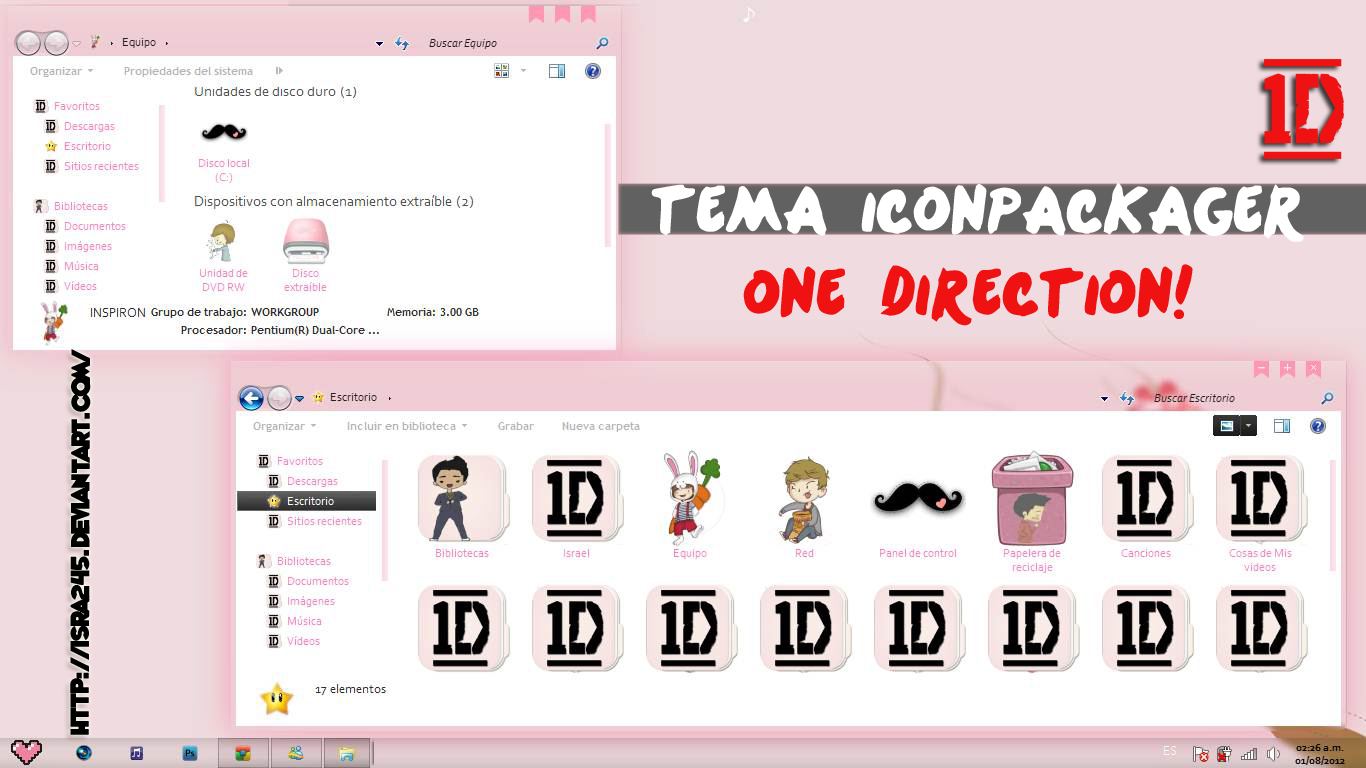Image resolution: width=1366 pixels, height=768 pixels.
Task: Click the help icon in Escritorio window
Action: point(1318,426)
